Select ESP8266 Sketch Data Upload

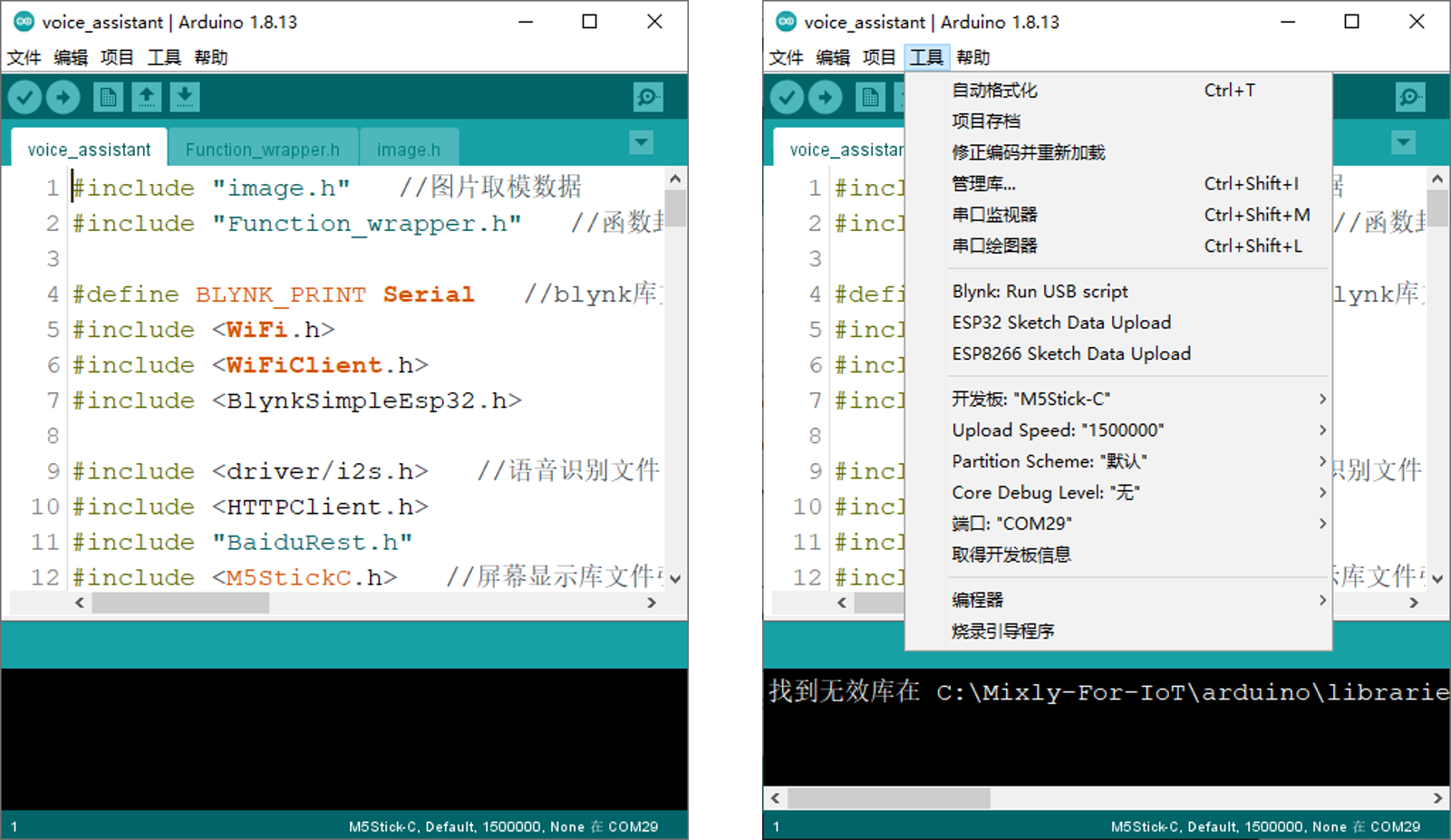click(1118, 353)
